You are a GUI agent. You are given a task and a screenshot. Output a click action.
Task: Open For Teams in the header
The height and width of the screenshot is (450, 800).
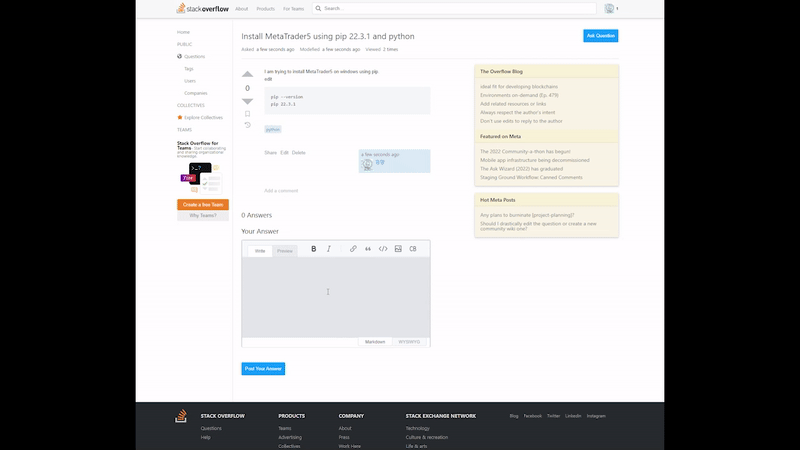(293, 9)
